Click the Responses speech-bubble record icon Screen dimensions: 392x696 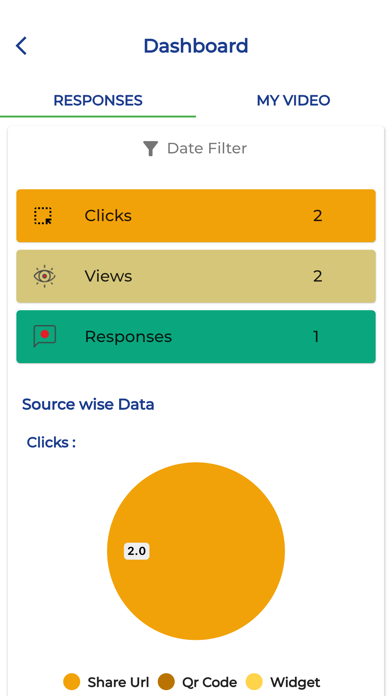(x=44, y=336)
